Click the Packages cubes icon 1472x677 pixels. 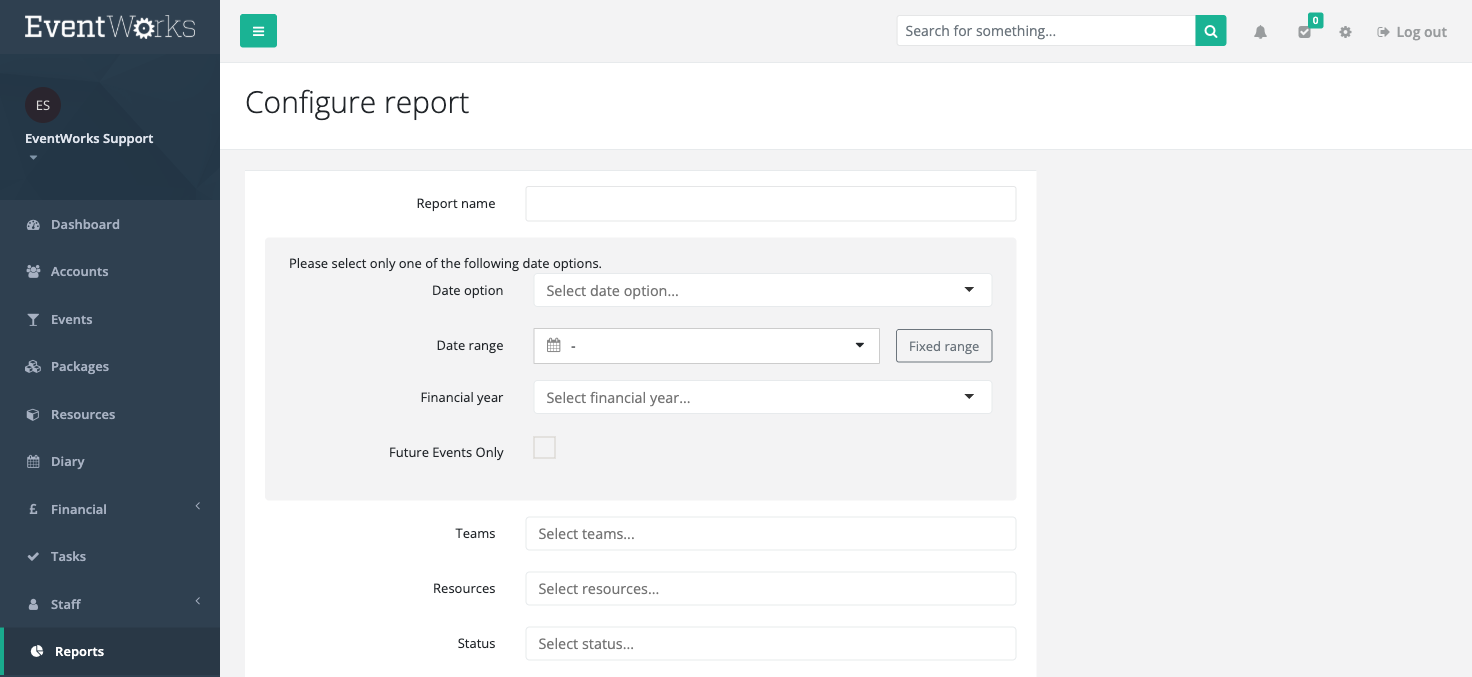(33, 367)
